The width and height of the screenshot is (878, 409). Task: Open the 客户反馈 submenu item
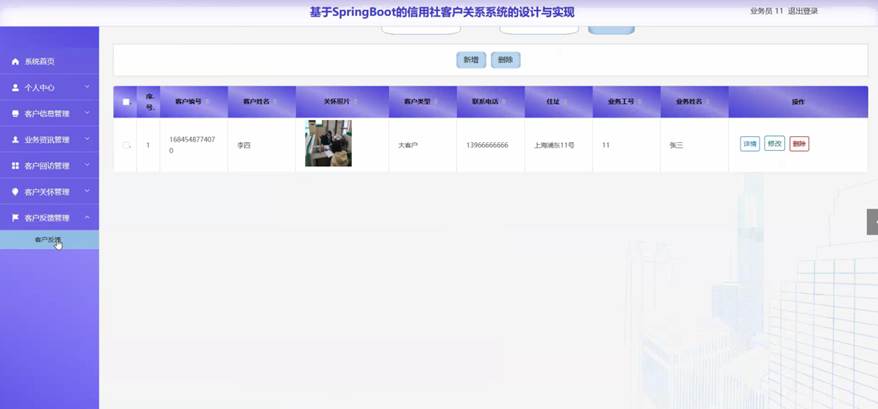coord(49,240)
